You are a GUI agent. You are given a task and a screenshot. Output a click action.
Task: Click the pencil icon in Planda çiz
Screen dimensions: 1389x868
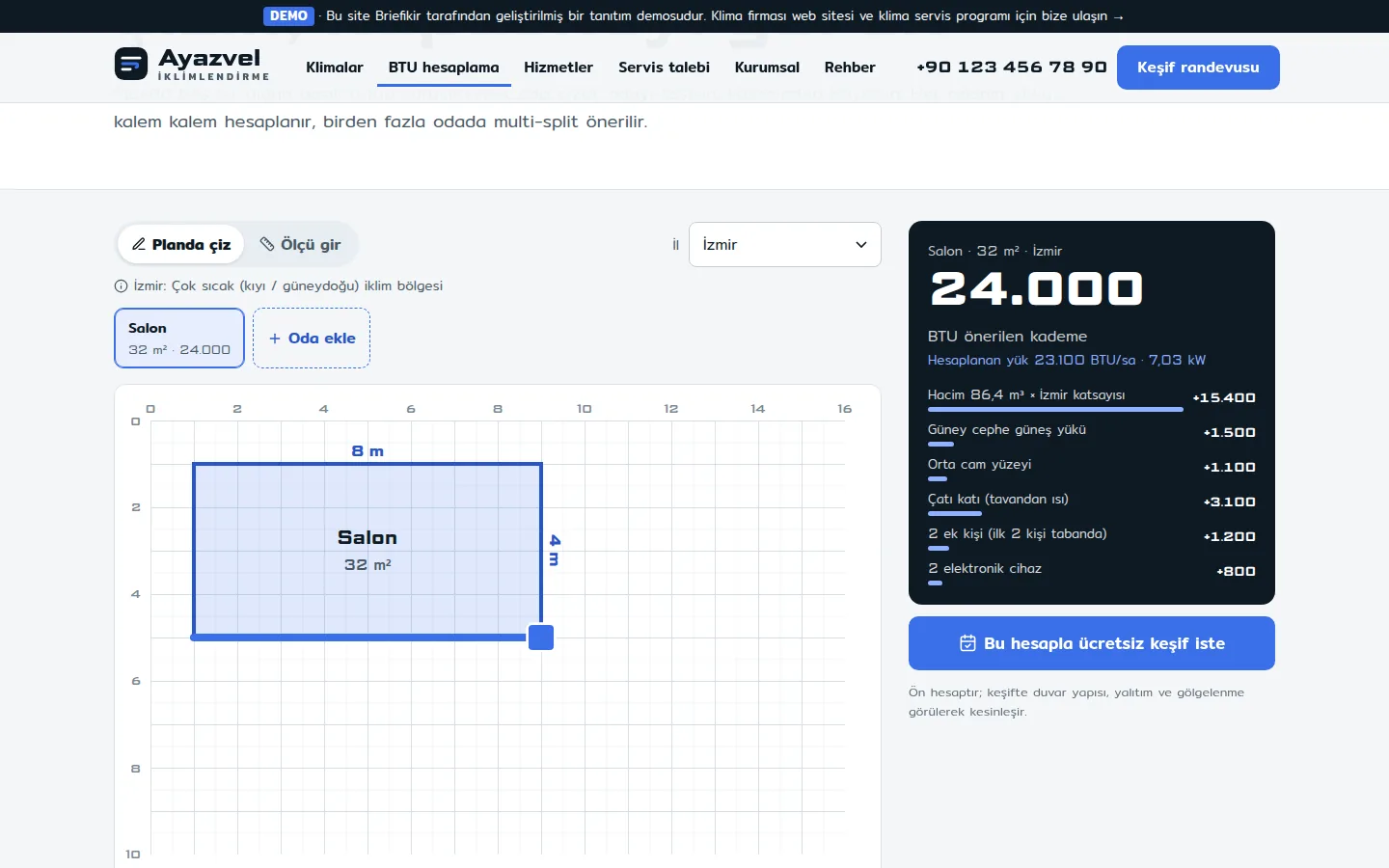click(139, 244)
